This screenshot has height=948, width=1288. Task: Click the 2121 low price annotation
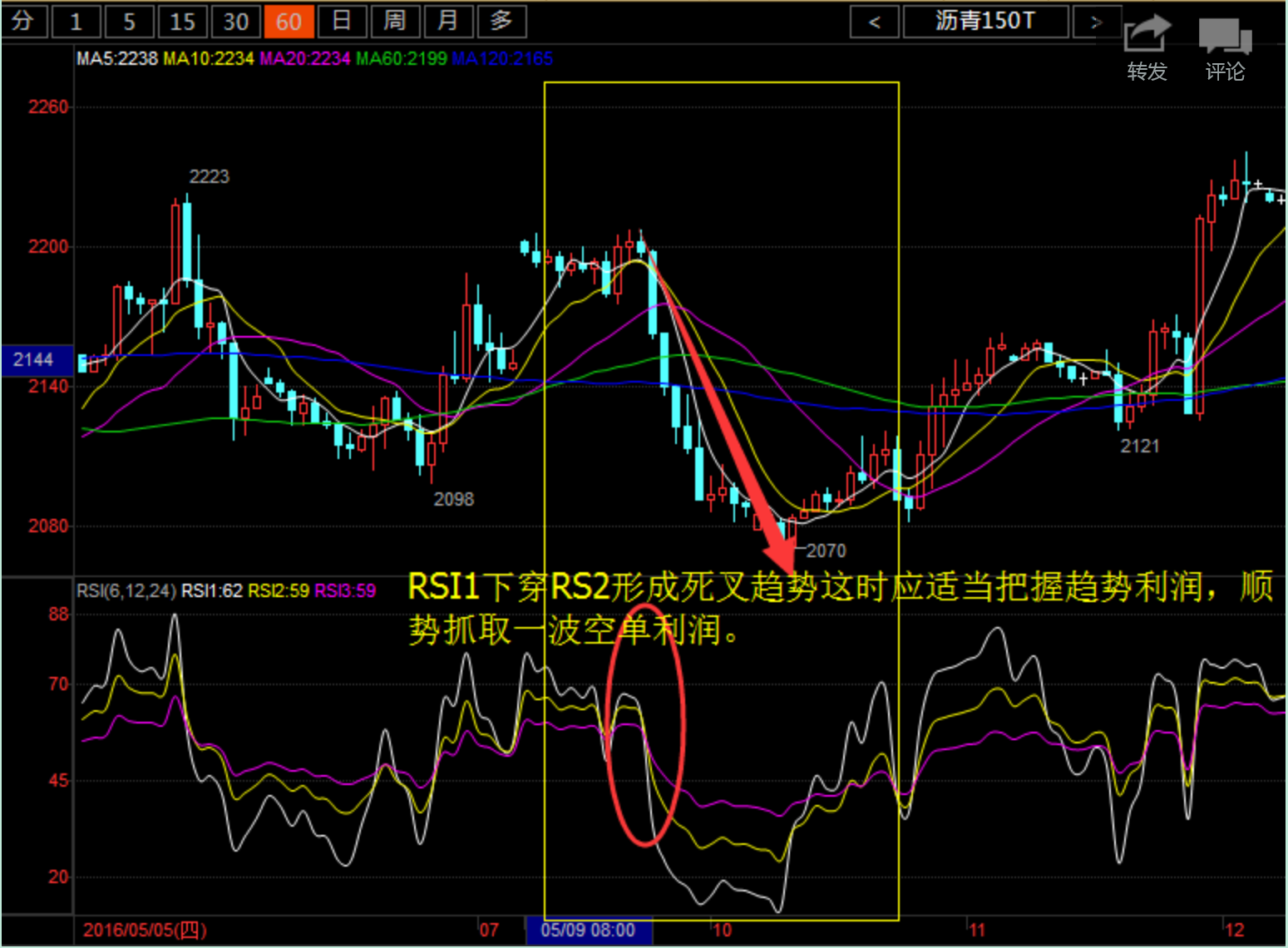point(1139,447)
